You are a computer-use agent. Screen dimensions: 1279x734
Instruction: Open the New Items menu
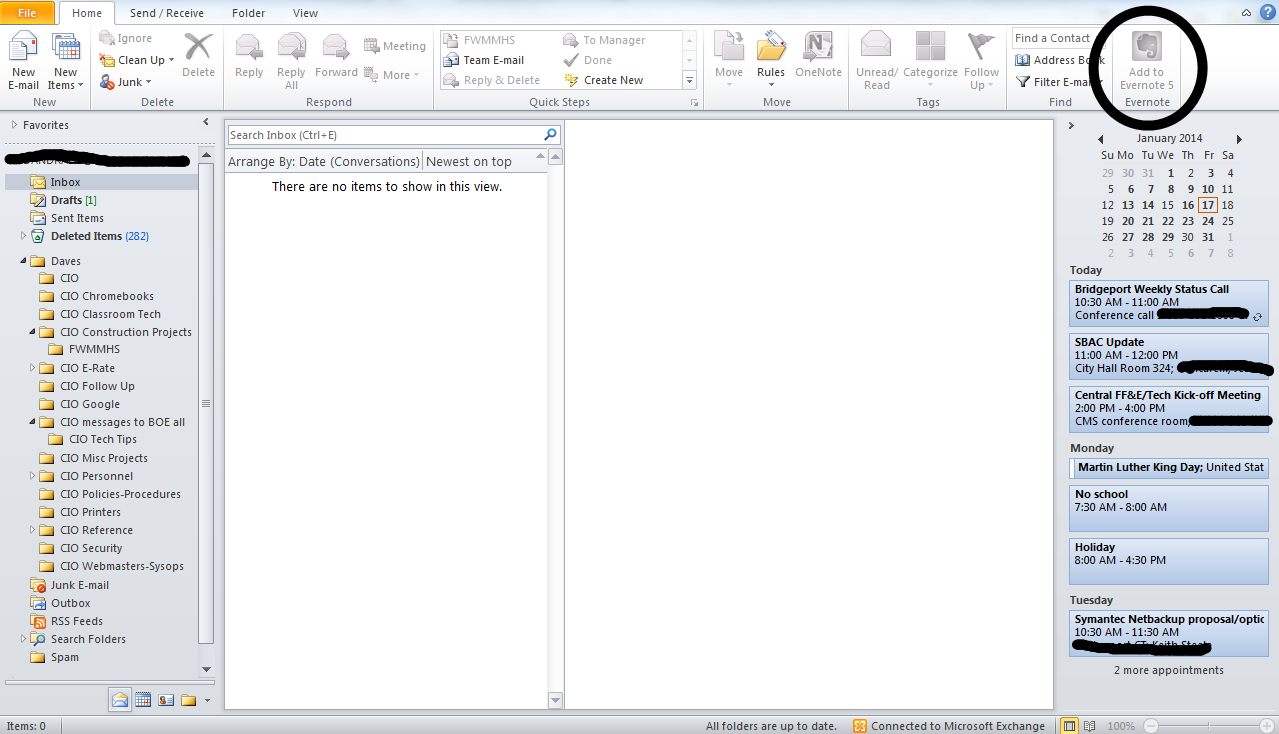[66, 61]
